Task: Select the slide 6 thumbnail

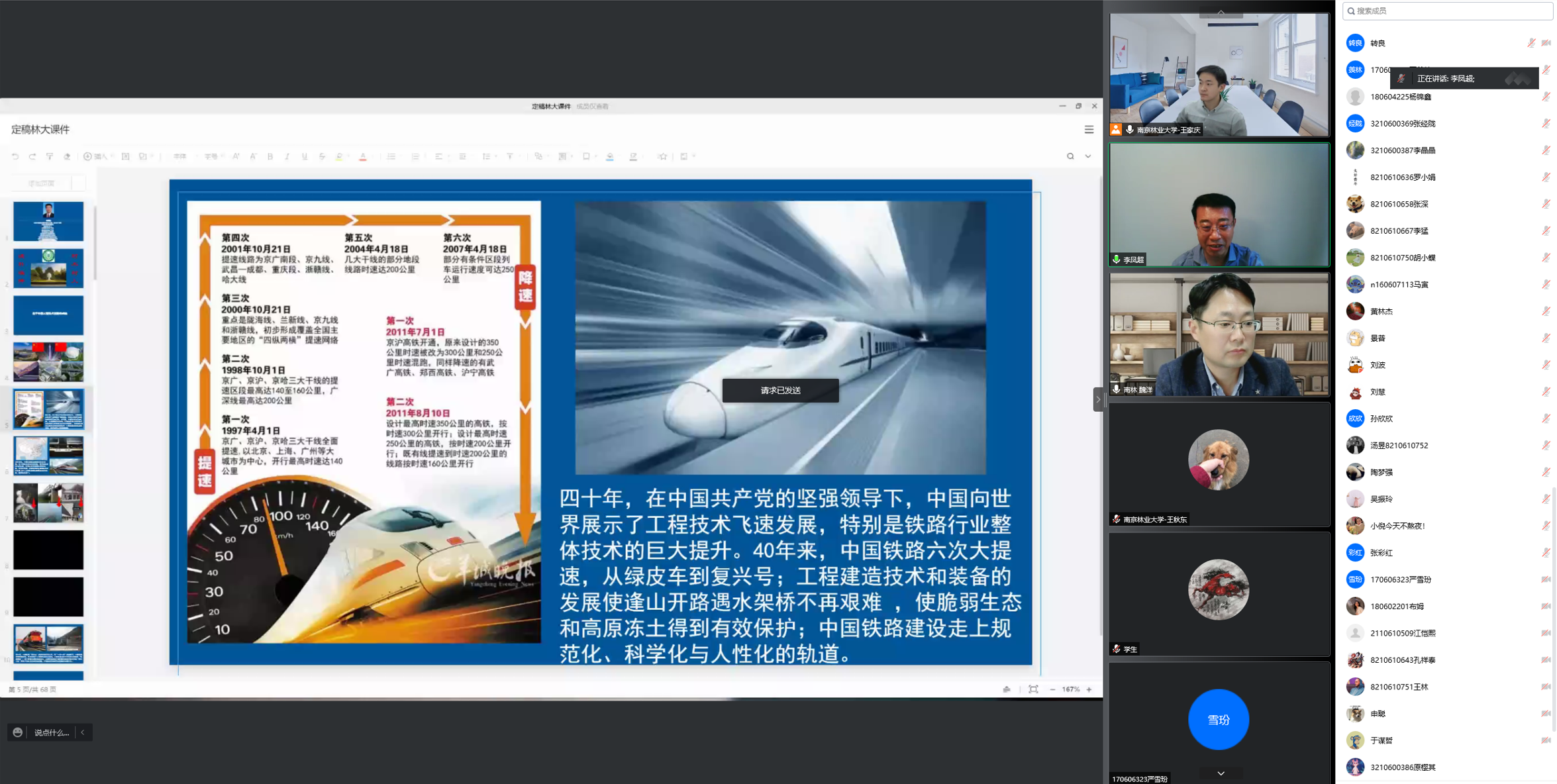Action: click(48, 456)
